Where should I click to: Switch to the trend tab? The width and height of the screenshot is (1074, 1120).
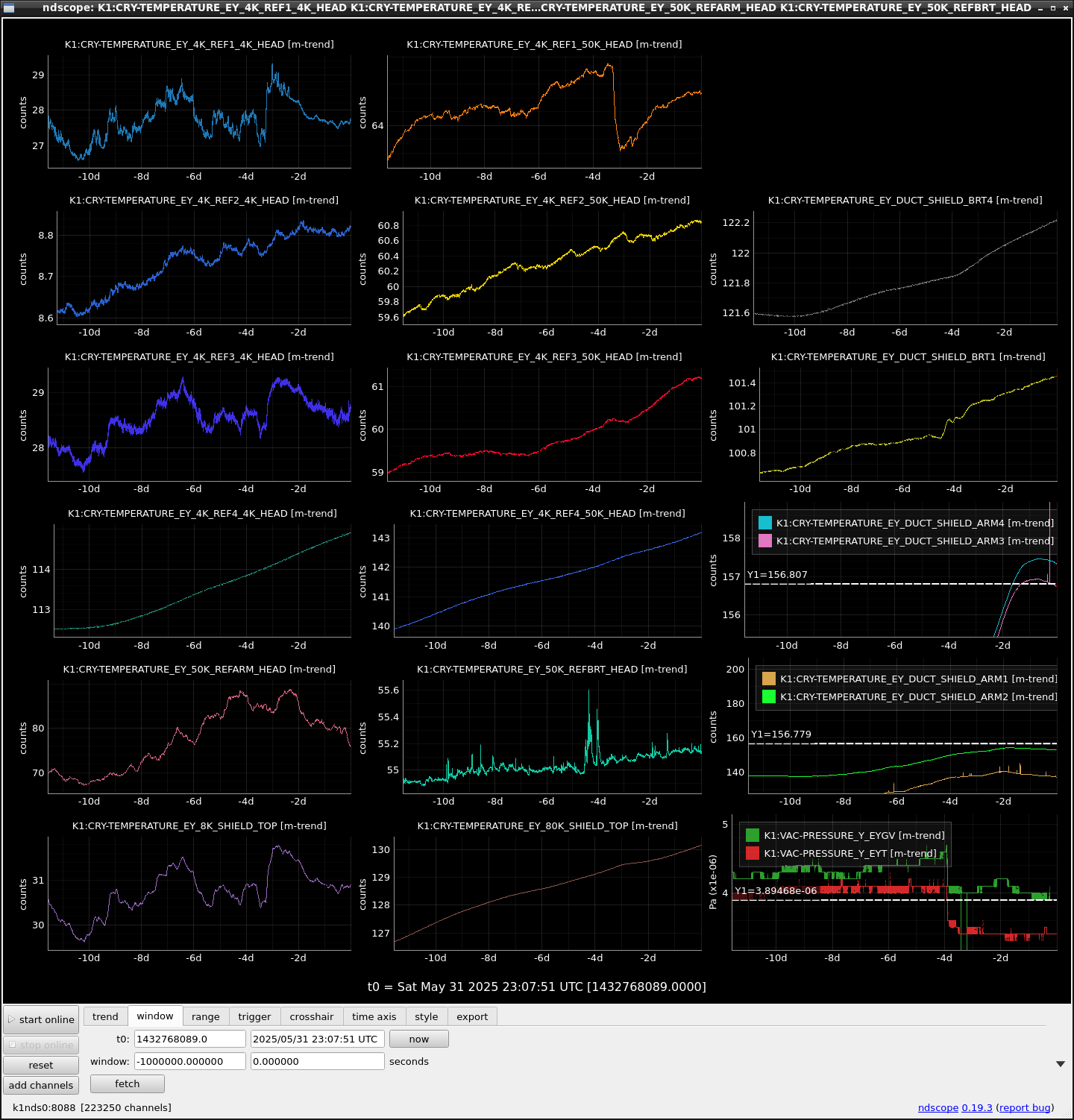coord(105,1016)
